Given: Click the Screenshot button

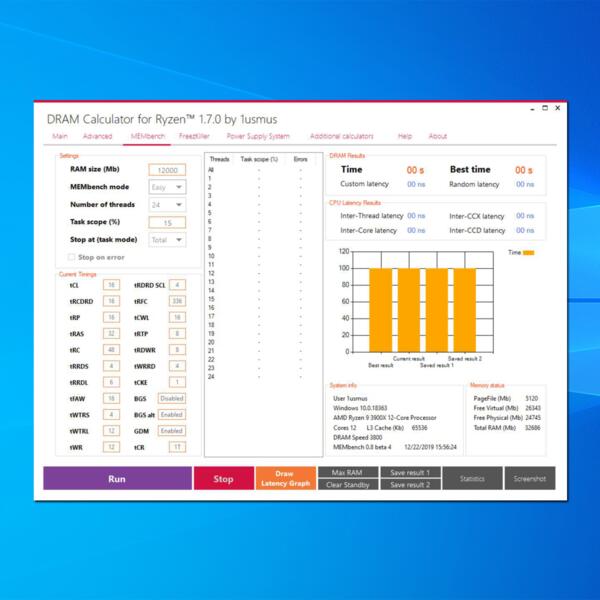Looking at the screenshot, I should coord(530,478).
